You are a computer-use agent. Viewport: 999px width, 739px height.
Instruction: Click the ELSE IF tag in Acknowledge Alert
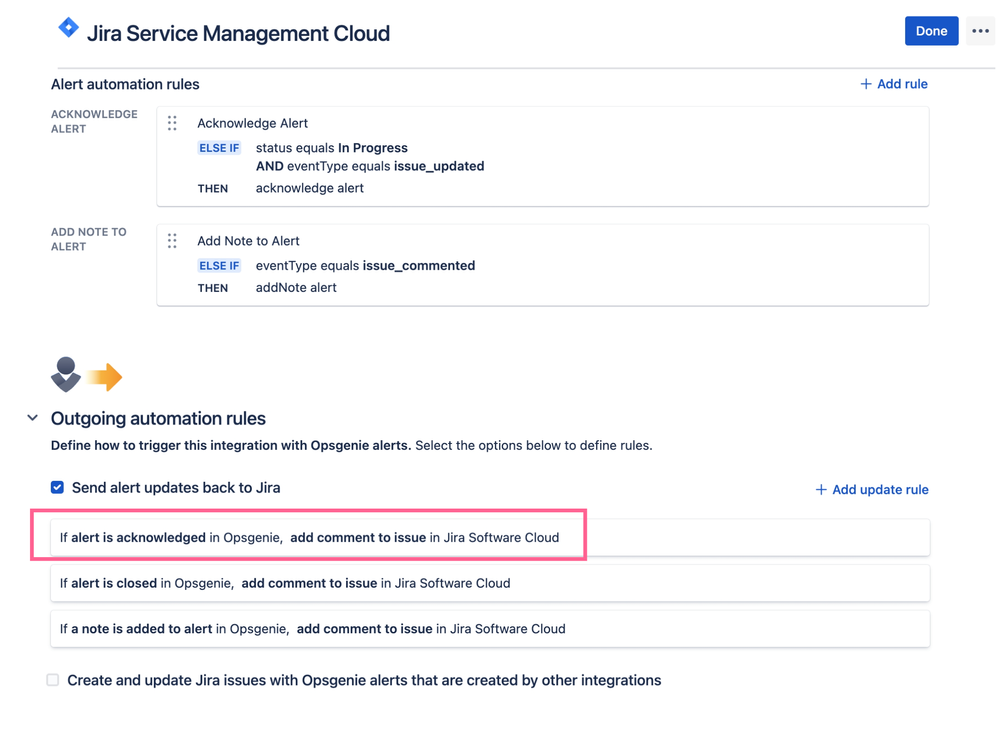(219, 148)
